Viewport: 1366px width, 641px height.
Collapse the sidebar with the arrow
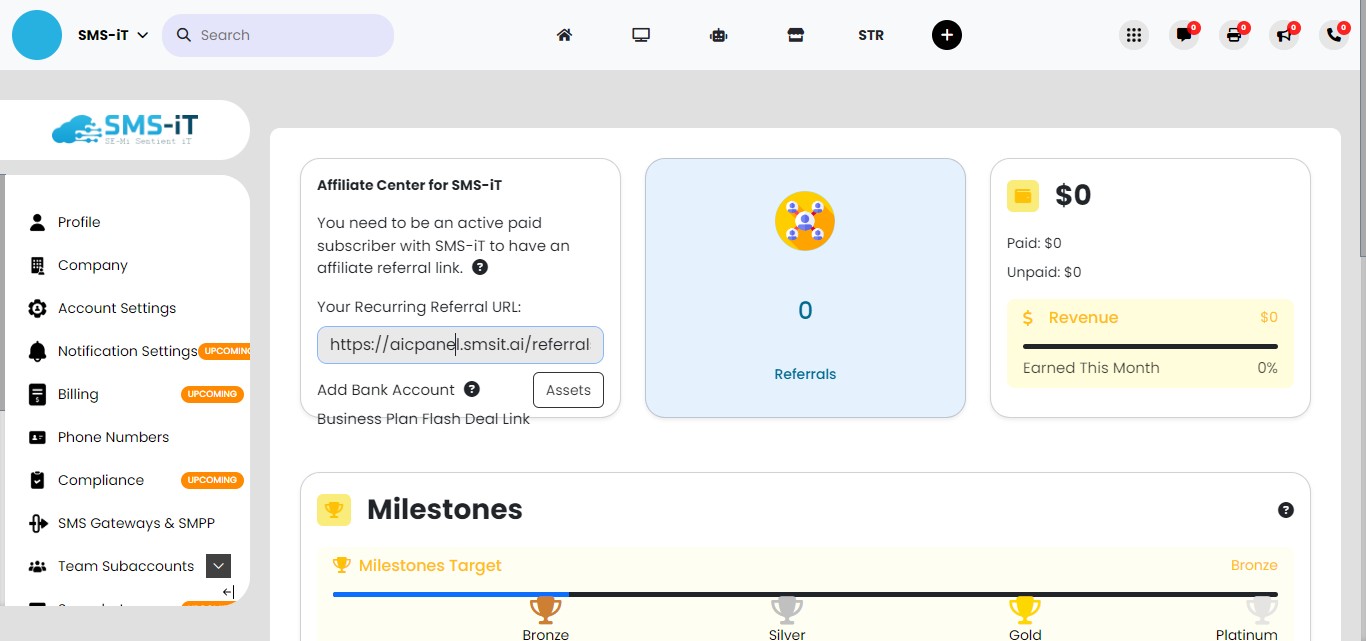227,592
